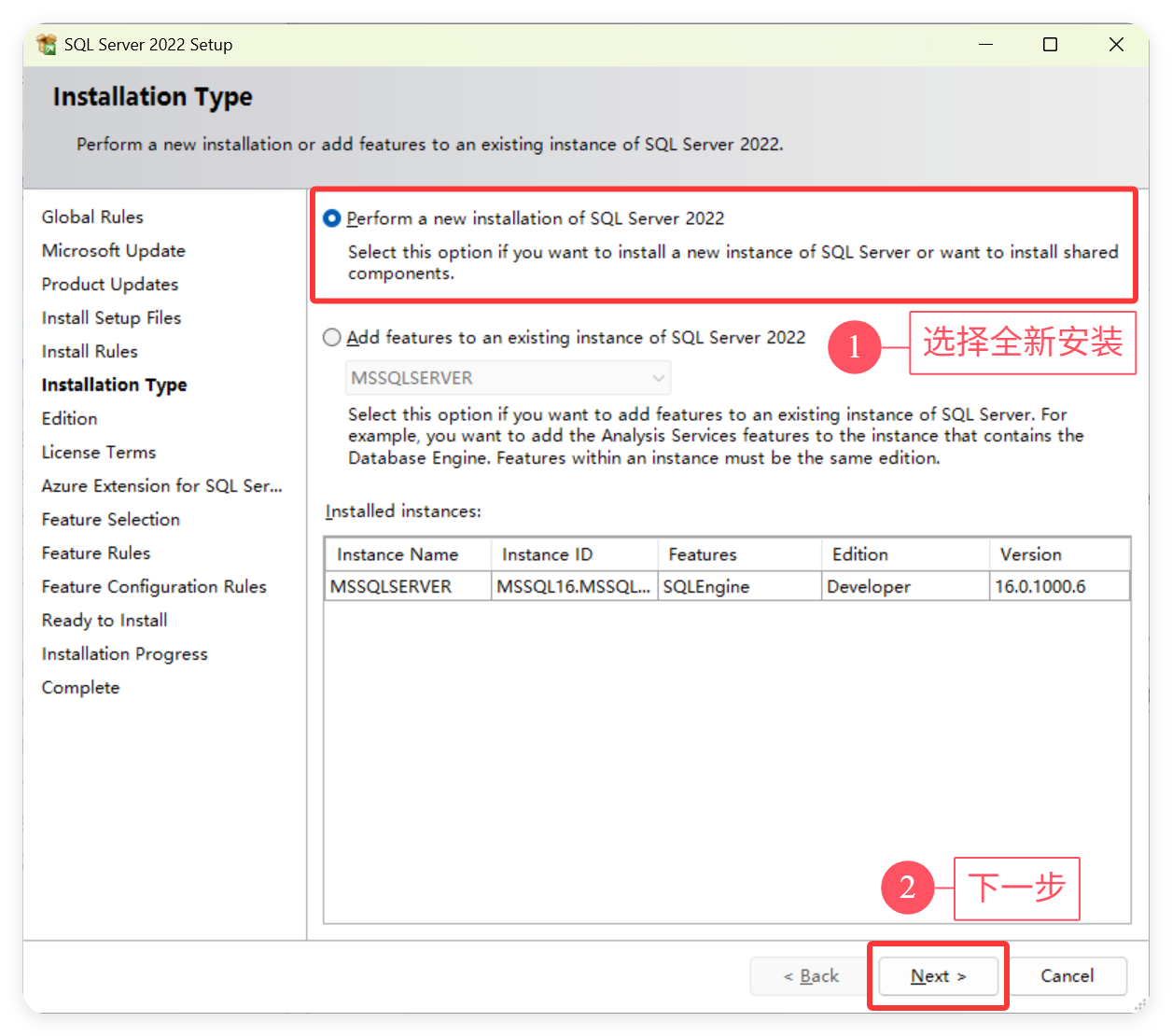Click the Next button
The width and height of the screenshot is (1172, 1036).
(939, 976)
